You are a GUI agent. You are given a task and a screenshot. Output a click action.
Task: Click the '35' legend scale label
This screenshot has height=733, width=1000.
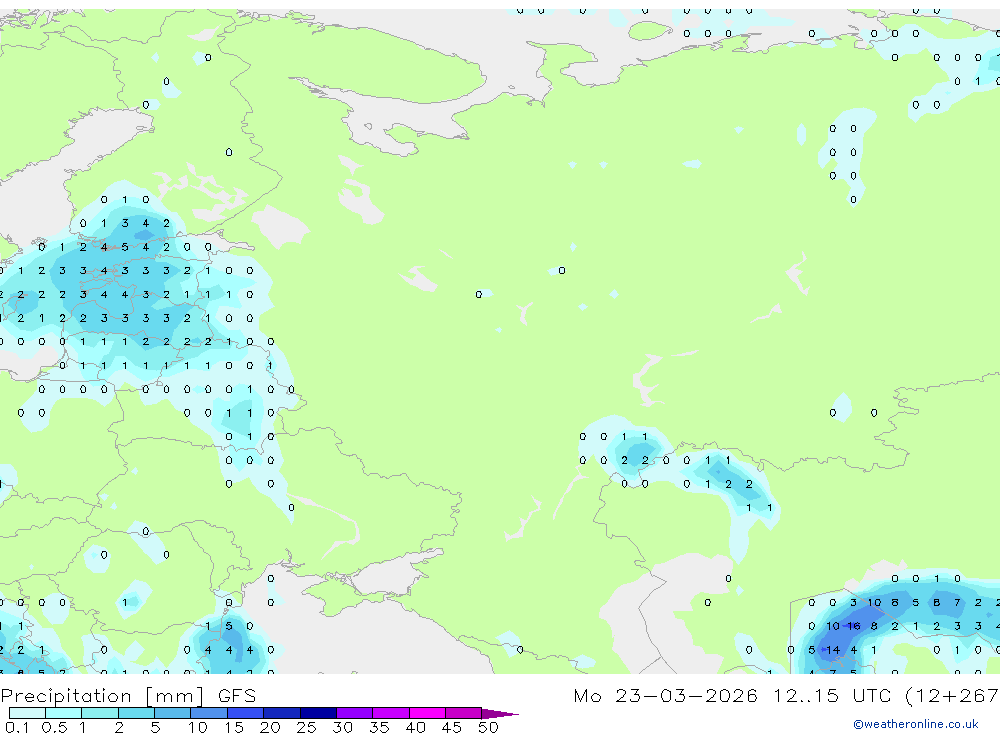click(379, 727)
